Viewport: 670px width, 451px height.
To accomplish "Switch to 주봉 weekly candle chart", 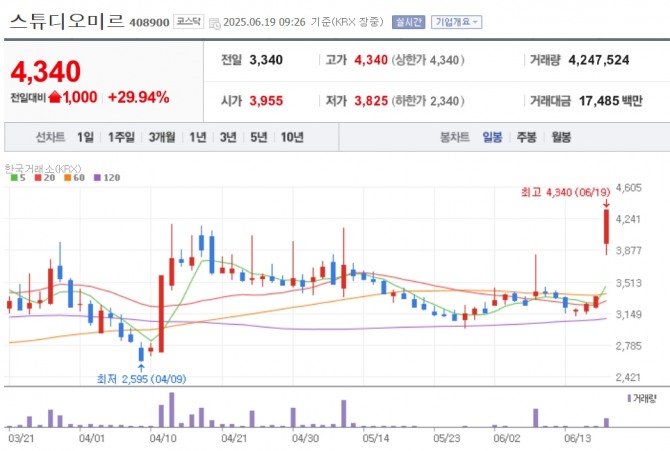I will pyautogui.click(x=526, y=137).
